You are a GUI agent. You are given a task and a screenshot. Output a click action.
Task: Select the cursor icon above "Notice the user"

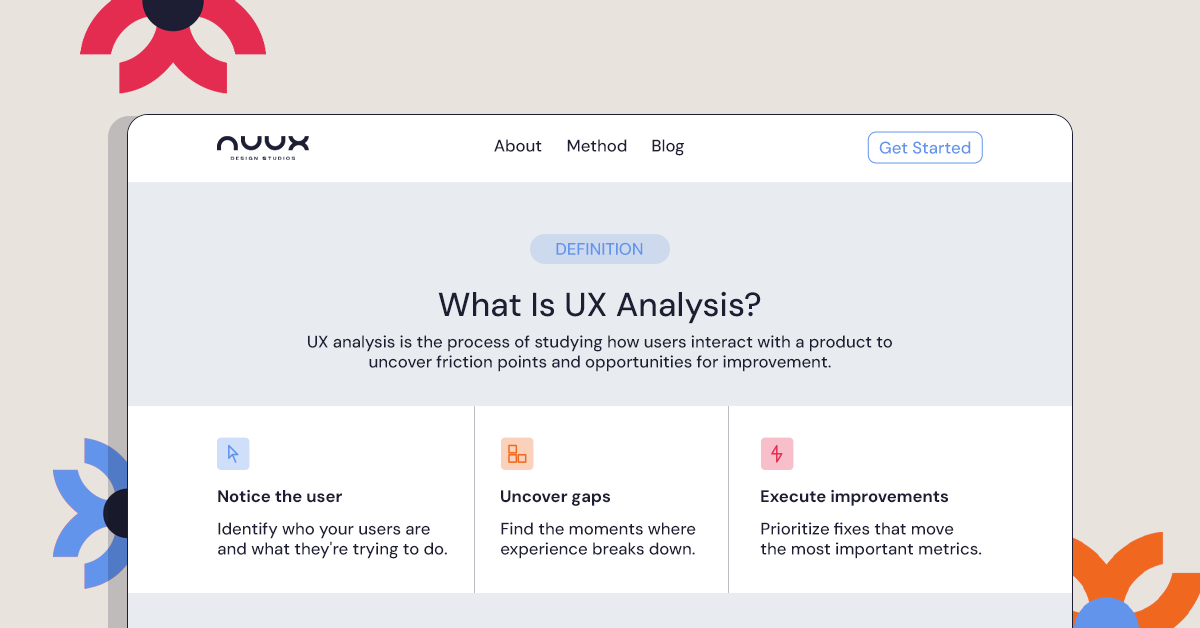pyautogui.click(x=233, y=453)
